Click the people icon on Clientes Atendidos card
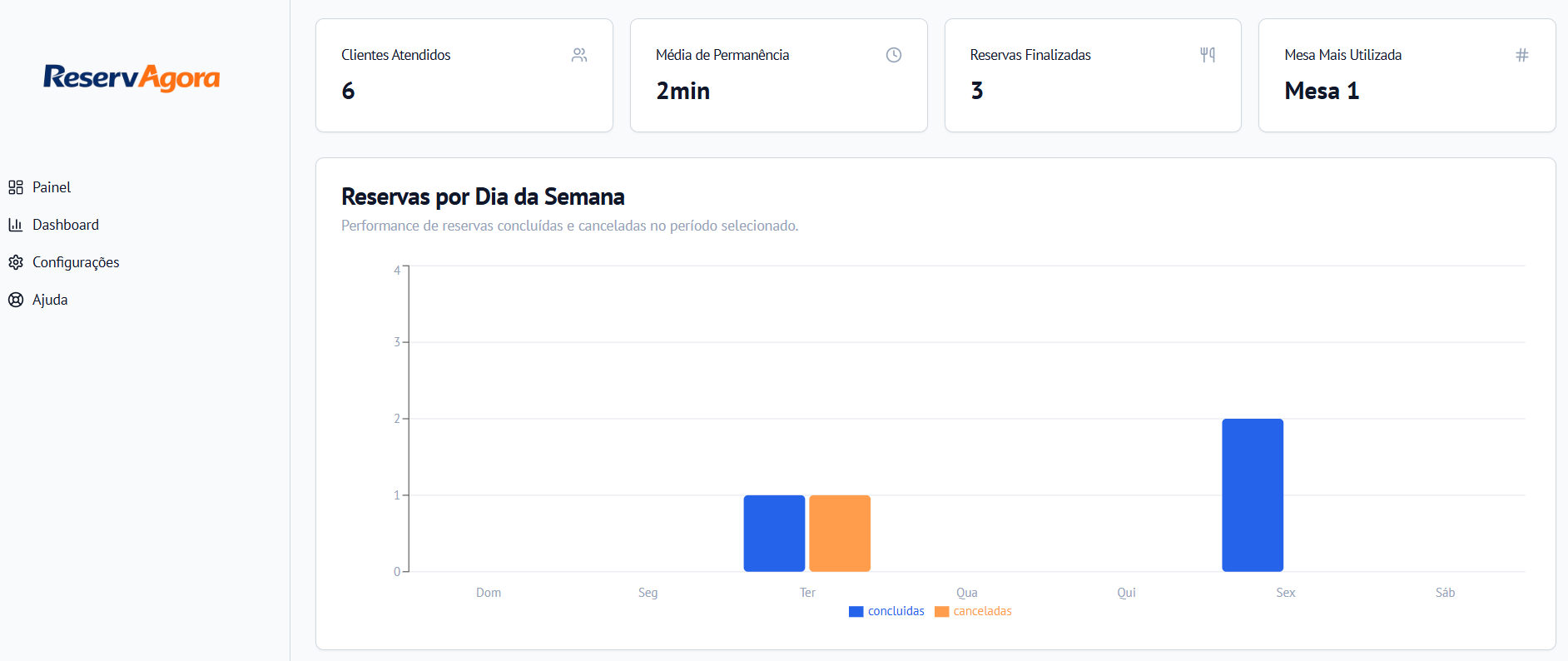The image size is (1568, 661). (x=579, y=54)
